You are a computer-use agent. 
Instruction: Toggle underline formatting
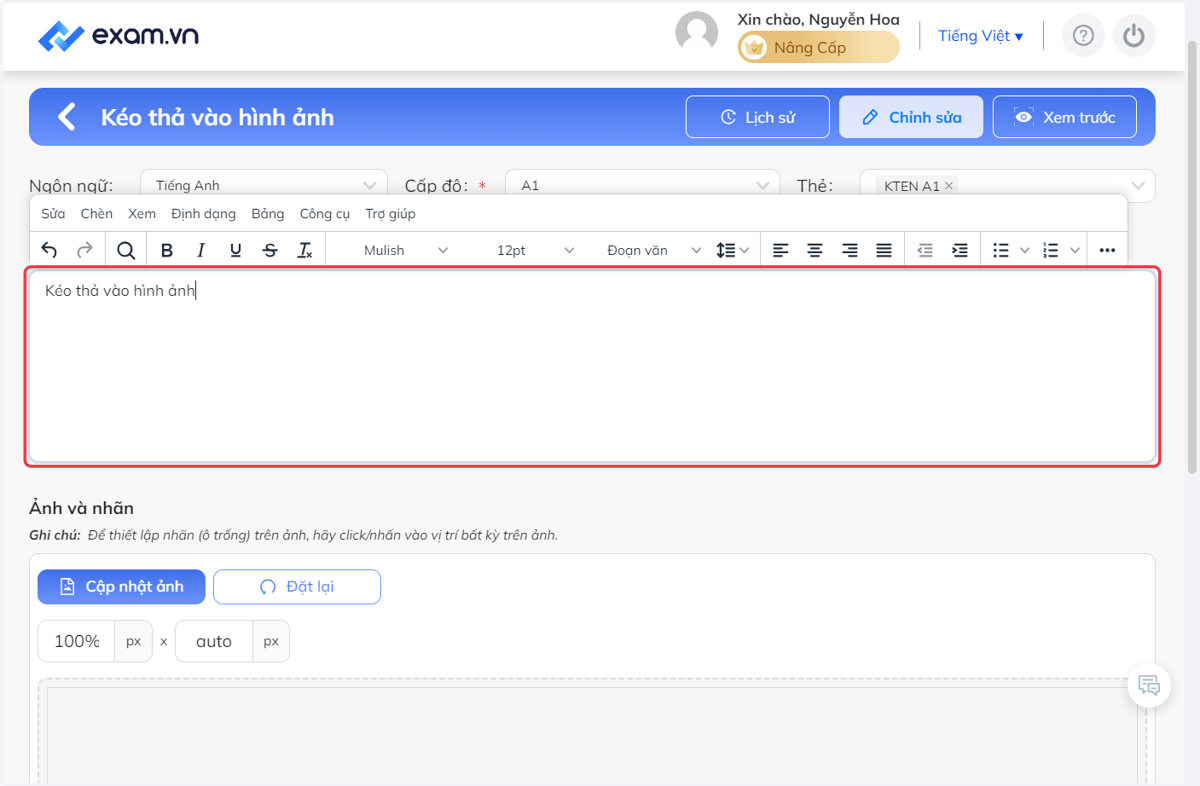pos(235,250)
